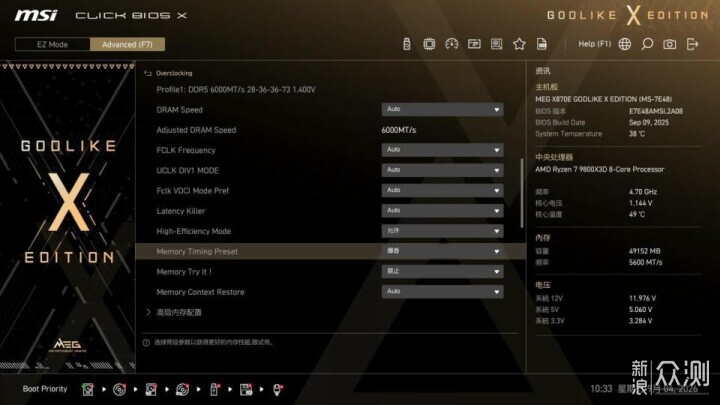The height and width of the screenshot is (405, 720).
Task: Open the Memory Context Restore dropdown
Action: pyautogui.click(x=442, y=292)
